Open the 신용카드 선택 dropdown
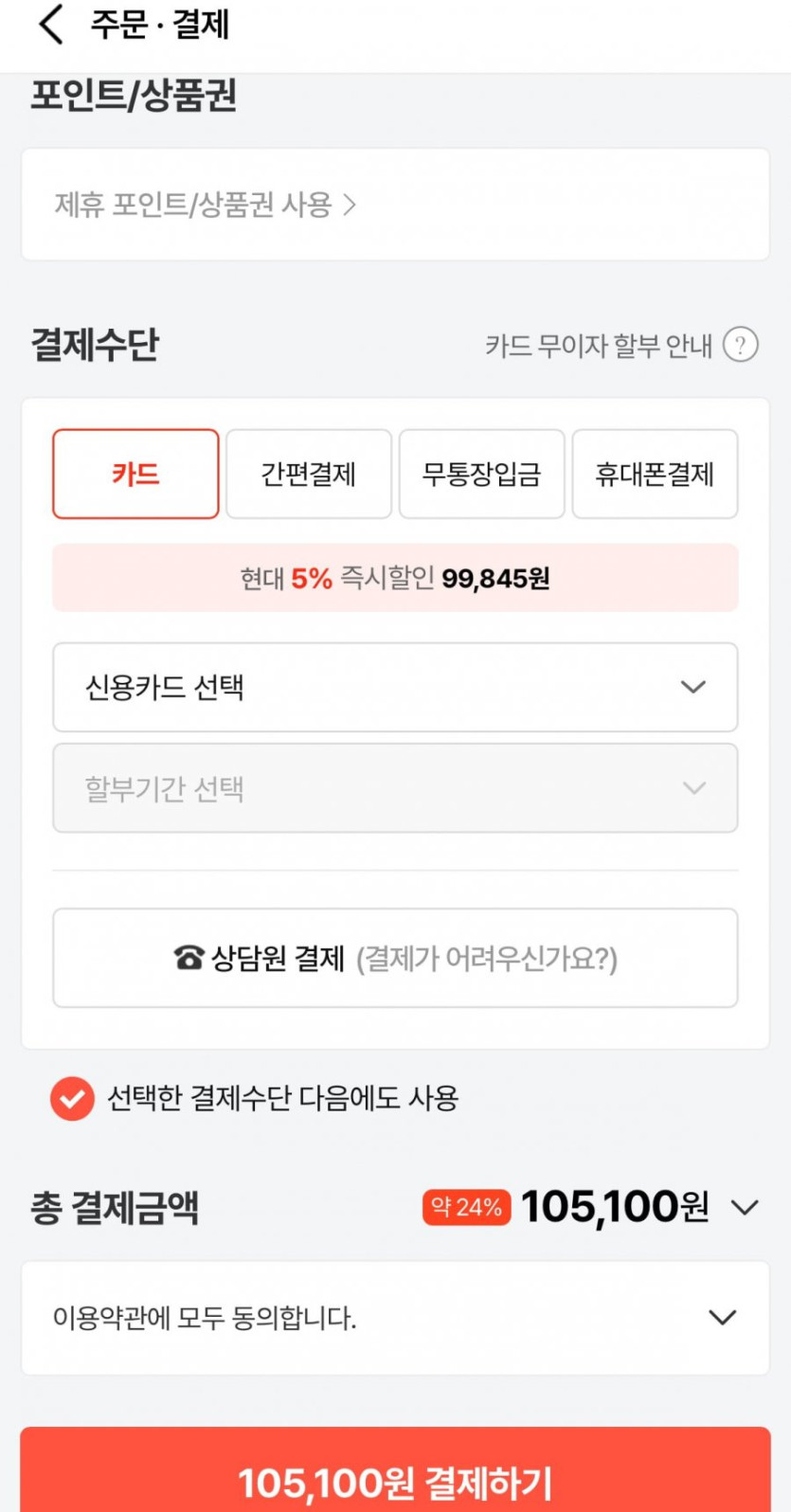Image resolution: width=791 pixels, height=1512 pixels. [395, 687]
